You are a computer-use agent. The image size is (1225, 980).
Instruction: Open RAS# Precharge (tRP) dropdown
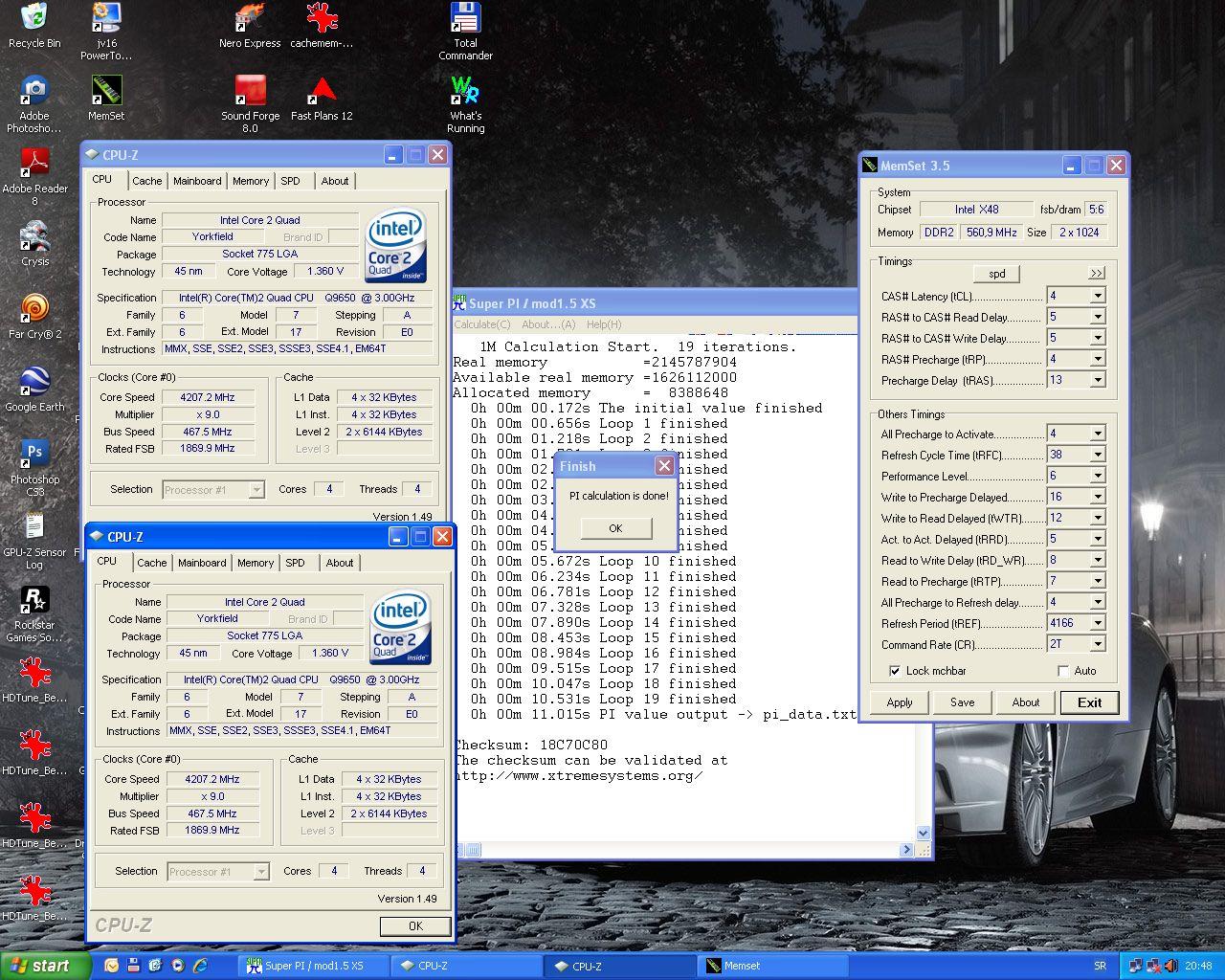click(x=1098, y=359)
